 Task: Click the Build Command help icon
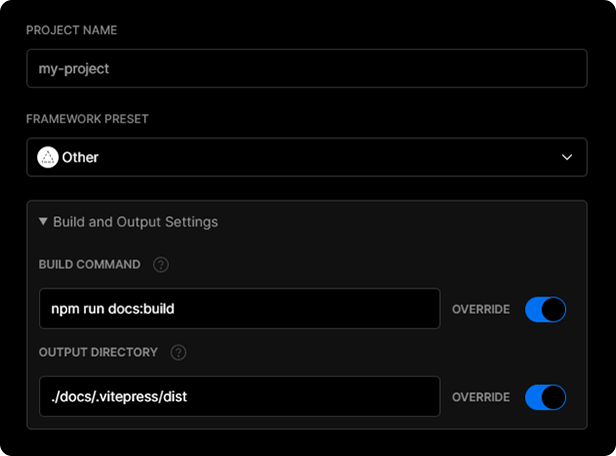pyautogui.click(x=161, y=265)
